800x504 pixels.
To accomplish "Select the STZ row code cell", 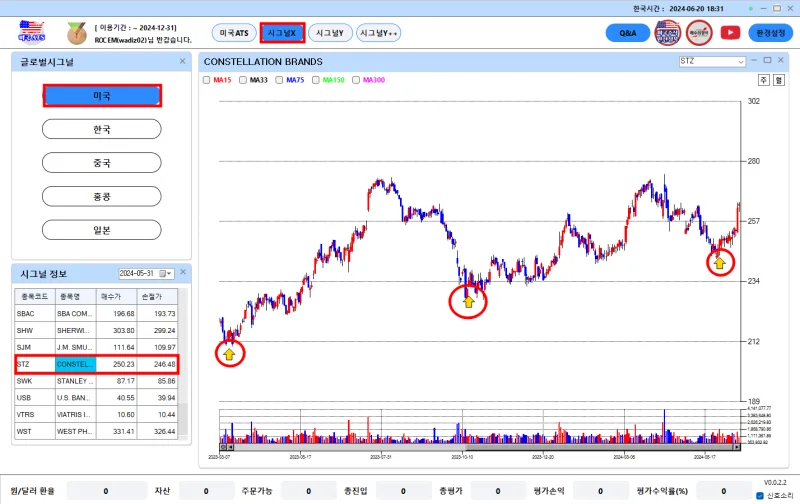I will click(x=35, y=364).
